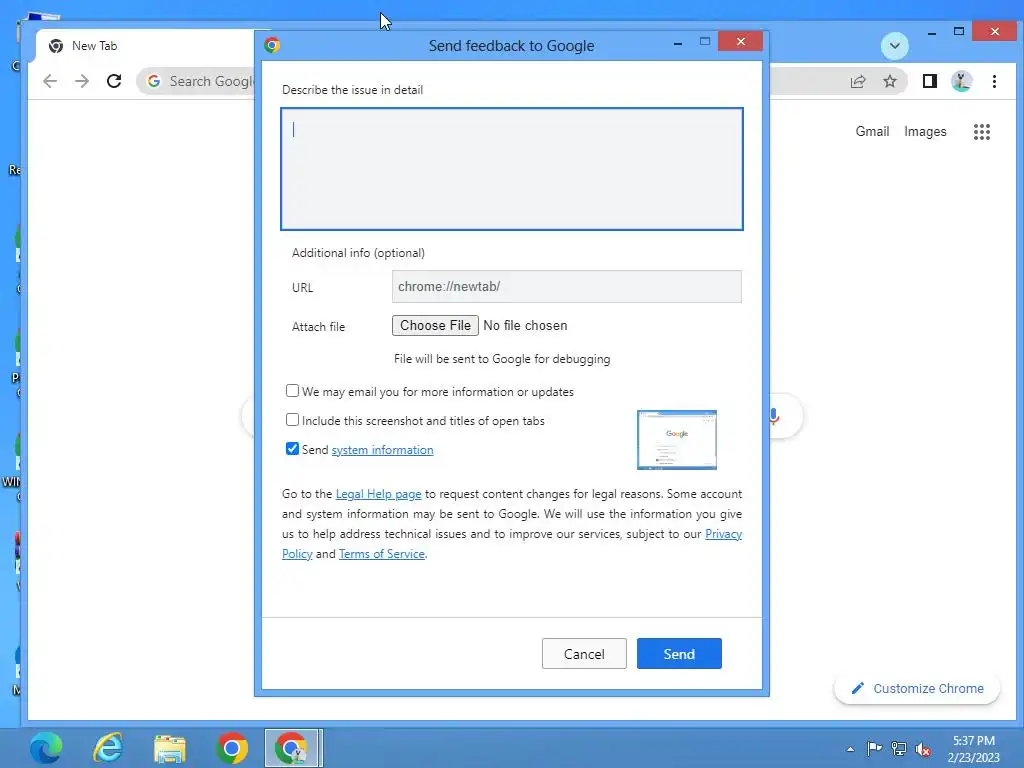Open Chrome side panel icon
This screenshot has height=768, width=1024.
pos(929,81)
